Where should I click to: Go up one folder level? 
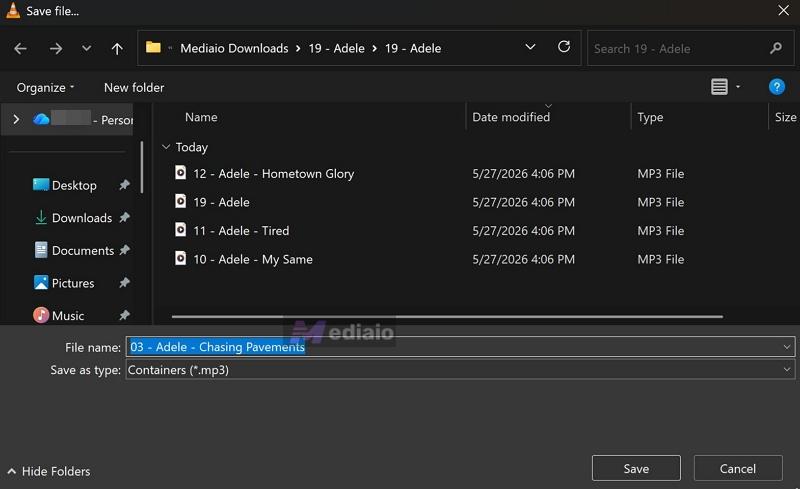117,48
